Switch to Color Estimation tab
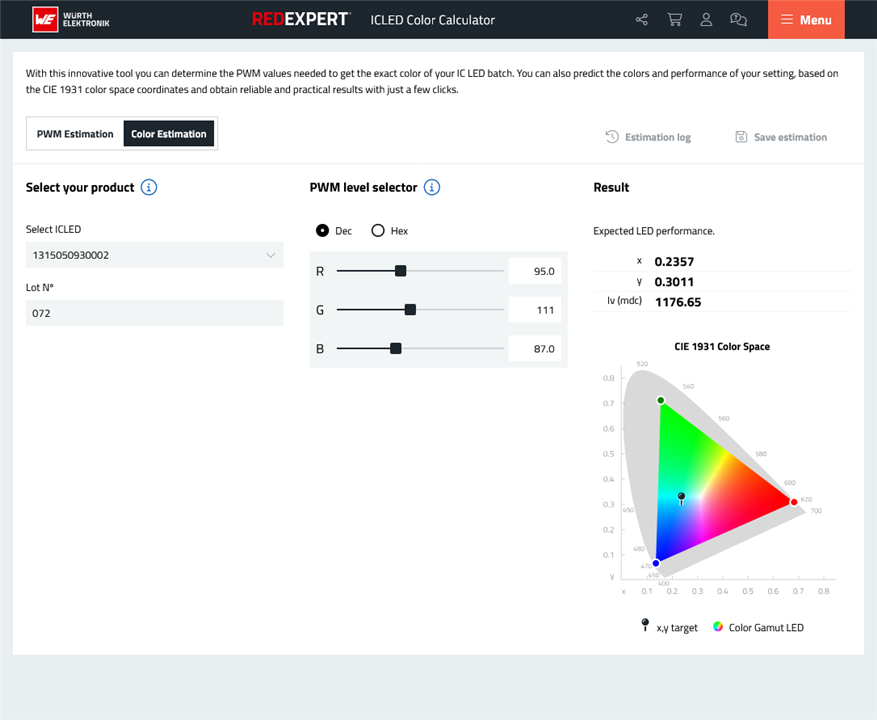 coord(168,134)
